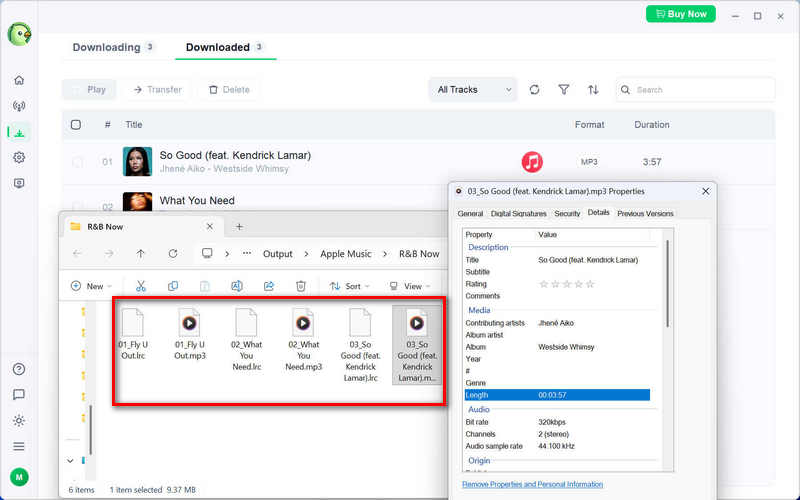Select file 01_Fly U Out.mp3
Screen dimensions: 800x500
[x=189, y=334]
